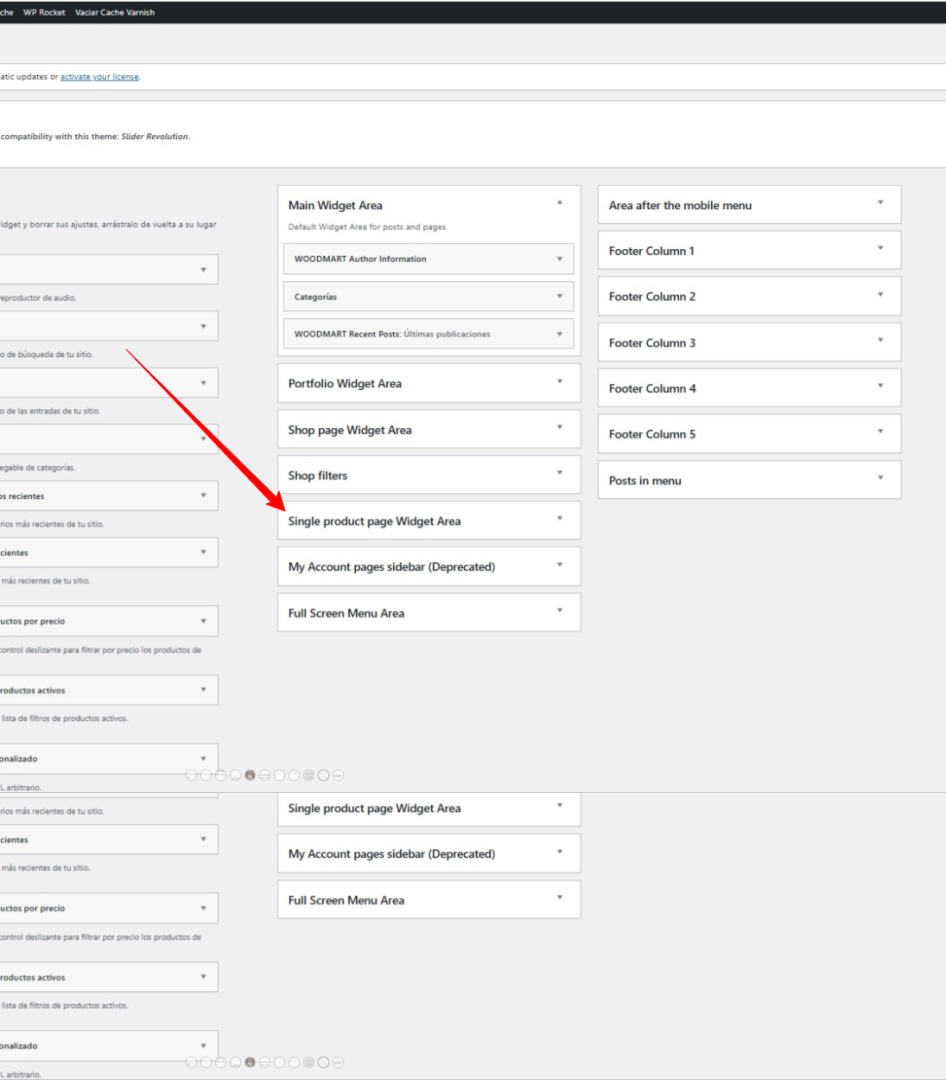Expand the Categorías widget settings
This screenshot has width=946, height=1080.
click(x=559, y=297)
